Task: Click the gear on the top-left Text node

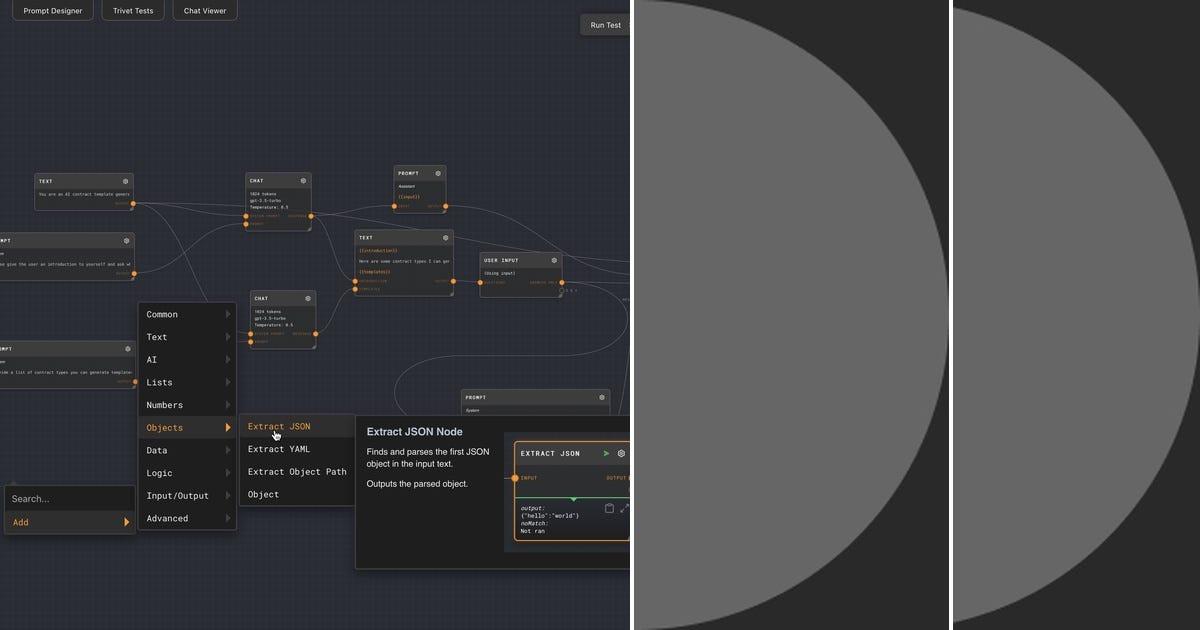Action: (x=126, y=181)
